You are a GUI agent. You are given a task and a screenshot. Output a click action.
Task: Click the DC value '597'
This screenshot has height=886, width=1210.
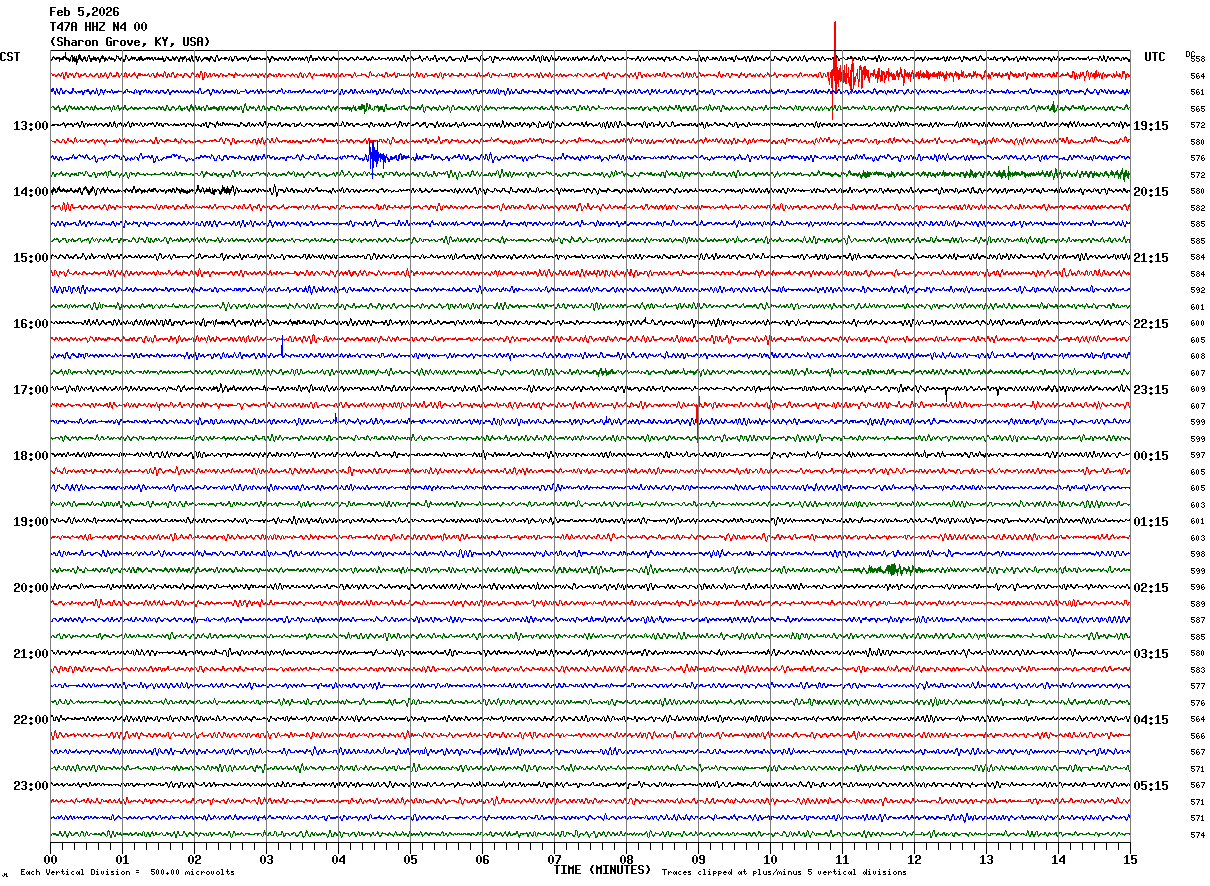pyautogui.click(x=1197, y=456)
